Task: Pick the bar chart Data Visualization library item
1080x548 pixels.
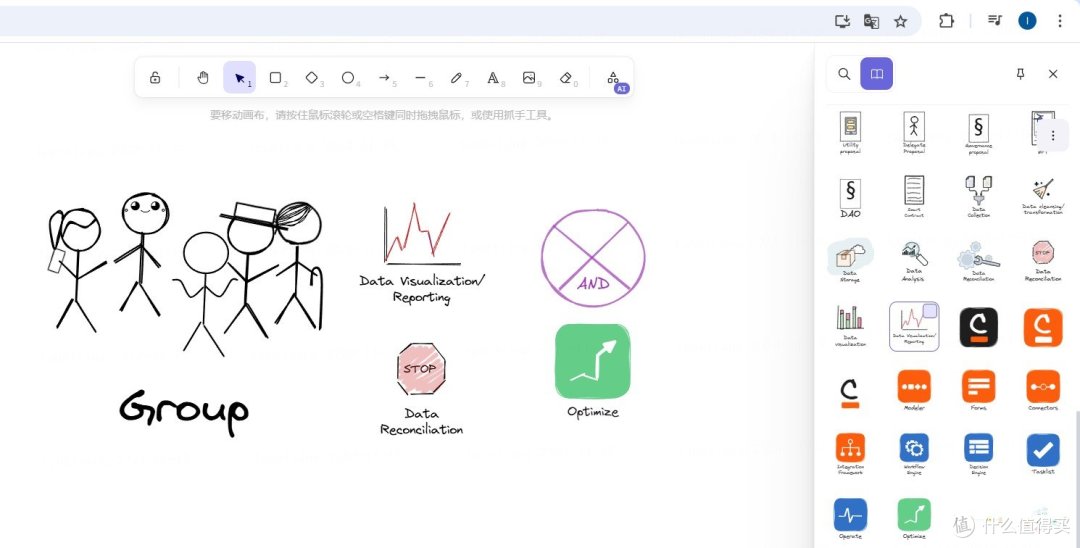Action: [x=850, y=326]
